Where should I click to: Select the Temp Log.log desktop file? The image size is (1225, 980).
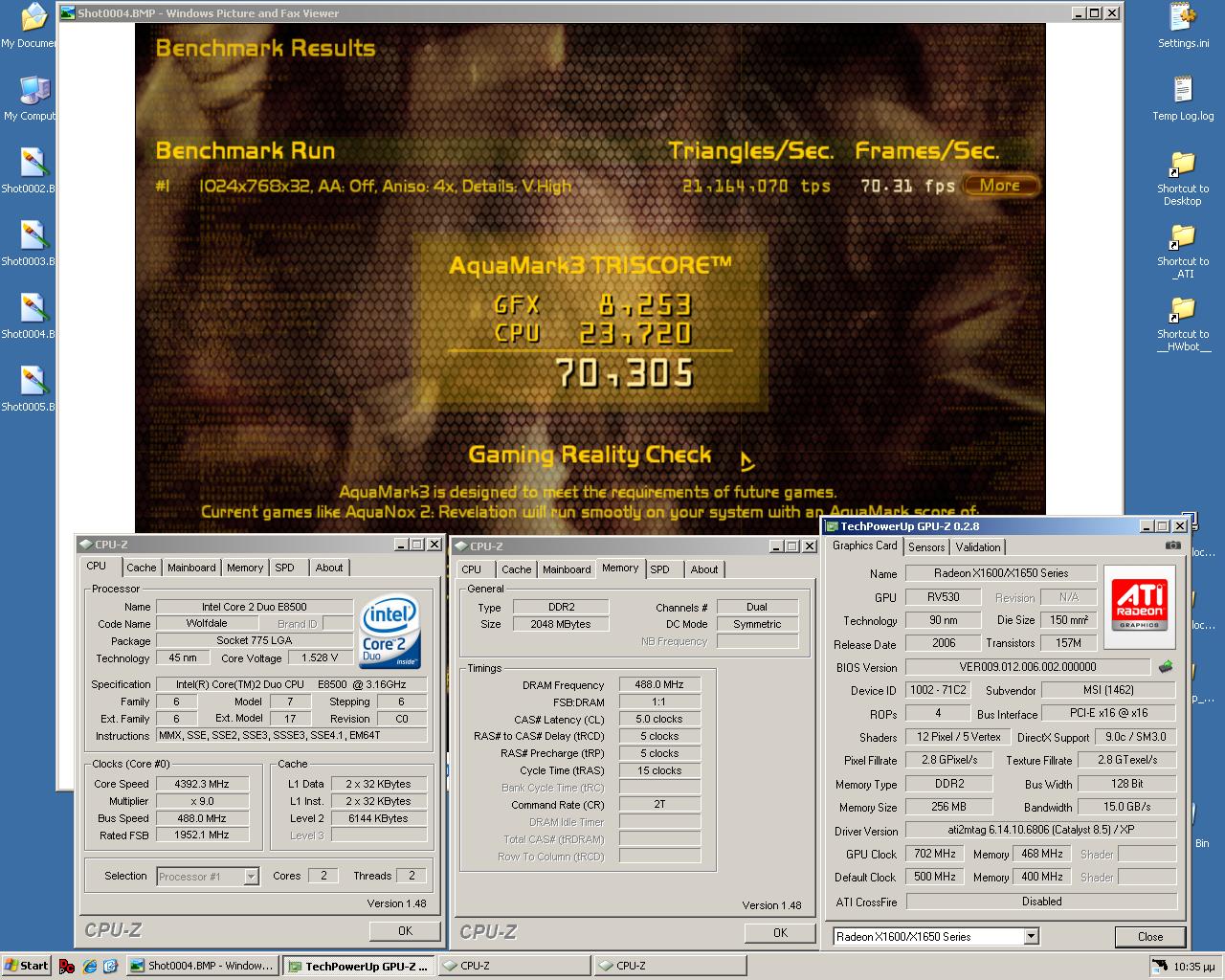[1183, 99]
